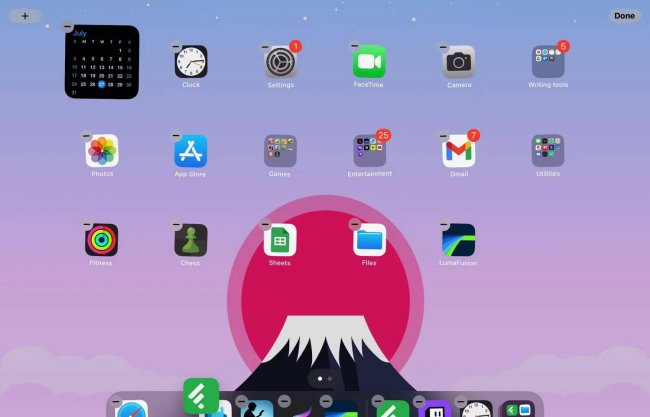This screenshot has height=417, width=650.
Task: Tap the Feedly icon hovering above the dock
Action: pyautogui.click(x=201, y=395)
